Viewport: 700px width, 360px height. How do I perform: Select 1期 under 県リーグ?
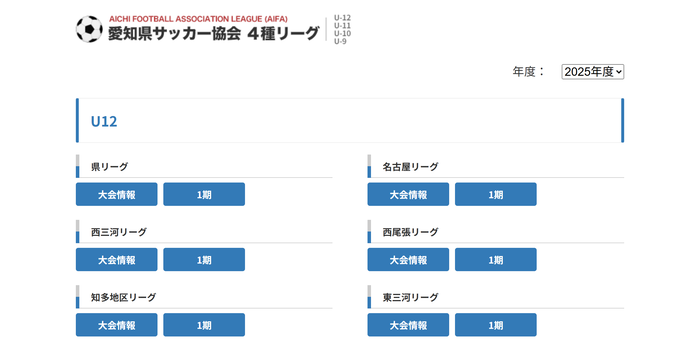tap(204, 194)
